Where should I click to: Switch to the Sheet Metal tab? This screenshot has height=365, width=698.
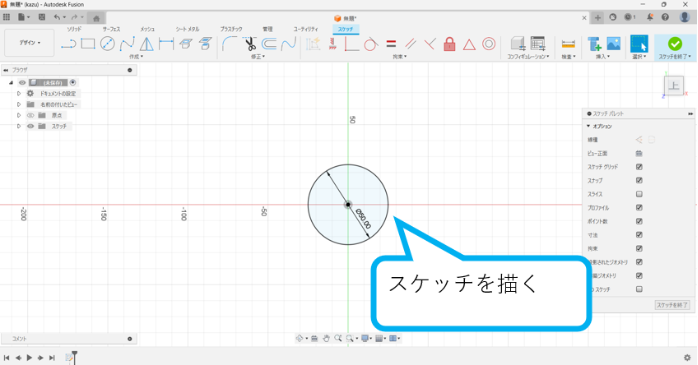coord(187,29)
